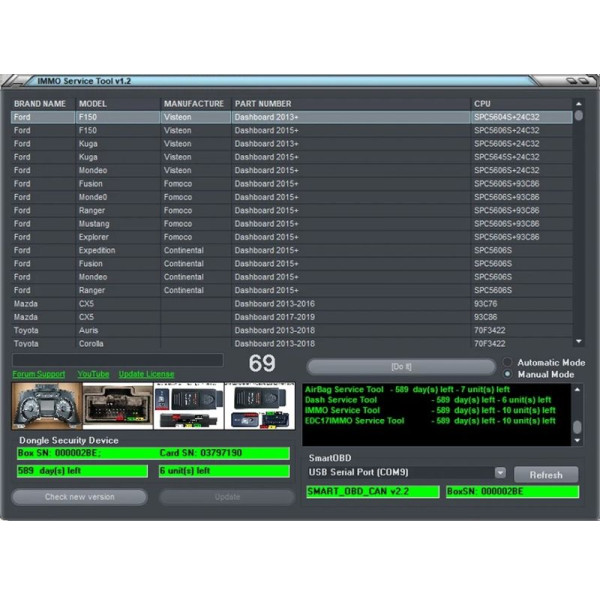Select Manual Mode radio button
This screenshot has width=600, height=596.
coord(508,374)
